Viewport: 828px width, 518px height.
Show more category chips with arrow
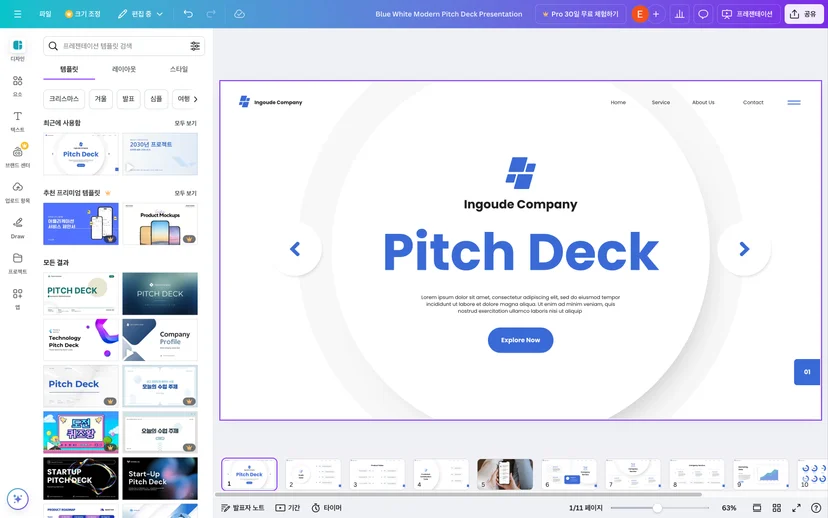pos(196,99)
